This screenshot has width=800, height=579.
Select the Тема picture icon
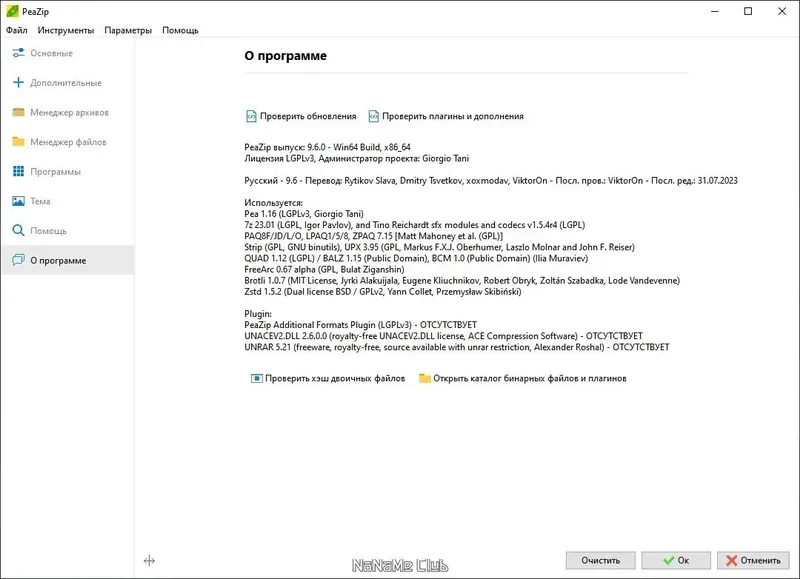(18, 201)
